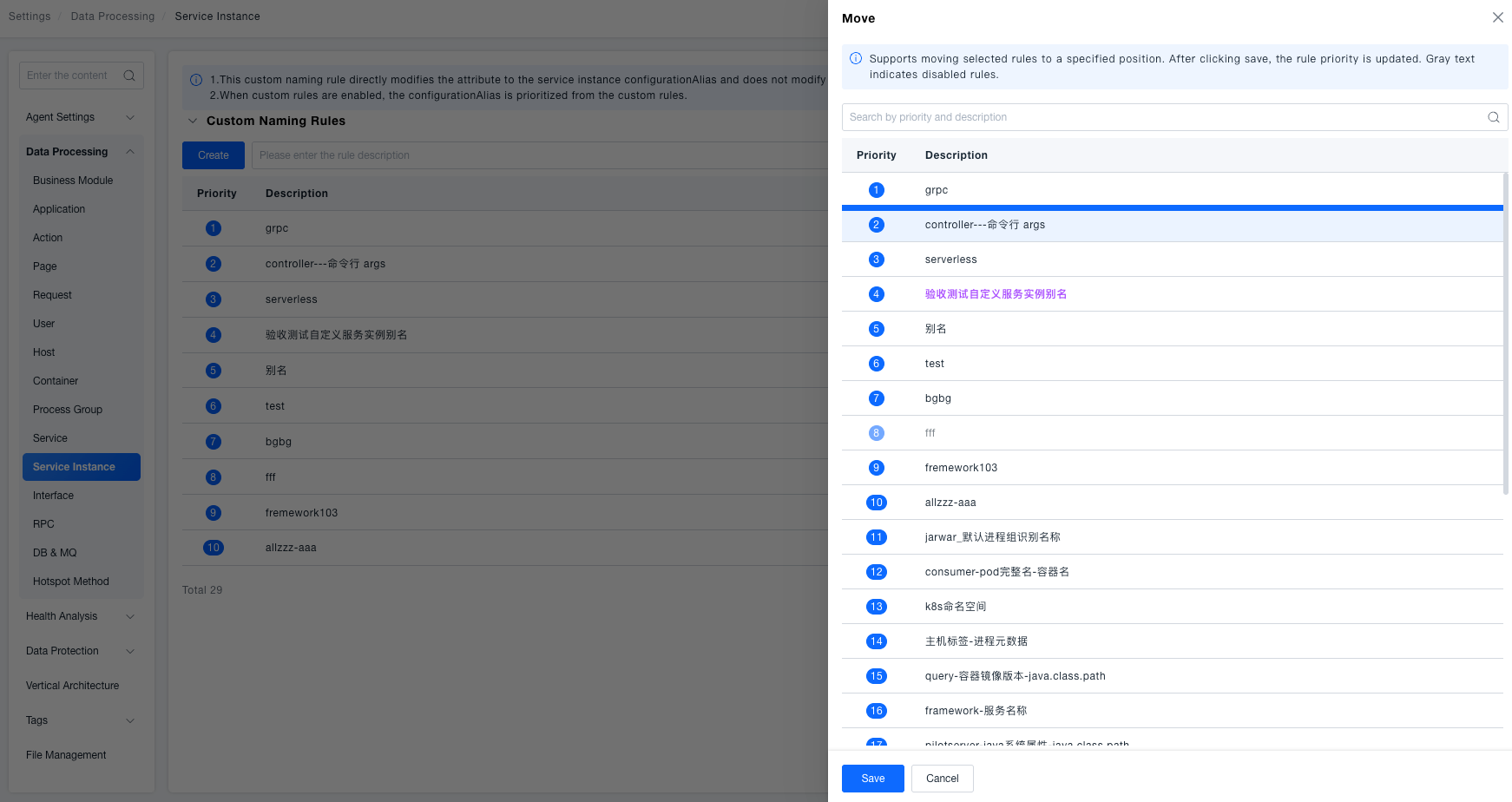Click the search magnifier icon in Move panel

(1493, 117)
